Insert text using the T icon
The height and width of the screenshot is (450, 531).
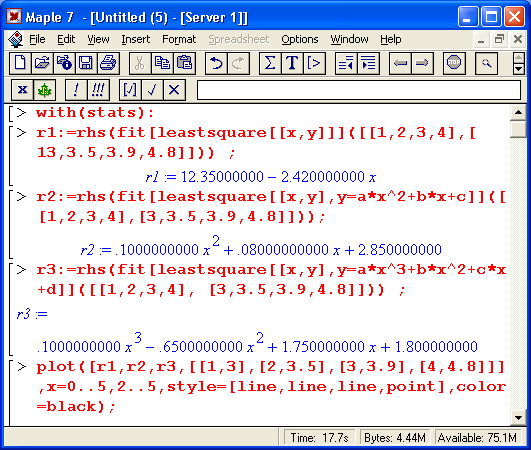click(x=292, y=63)
